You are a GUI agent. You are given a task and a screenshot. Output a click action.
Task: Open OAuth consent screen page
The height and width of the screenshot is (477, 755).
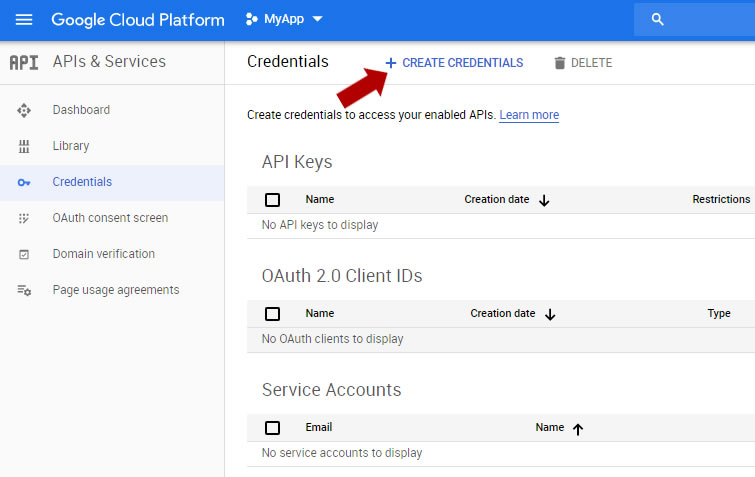pos(110,218)
